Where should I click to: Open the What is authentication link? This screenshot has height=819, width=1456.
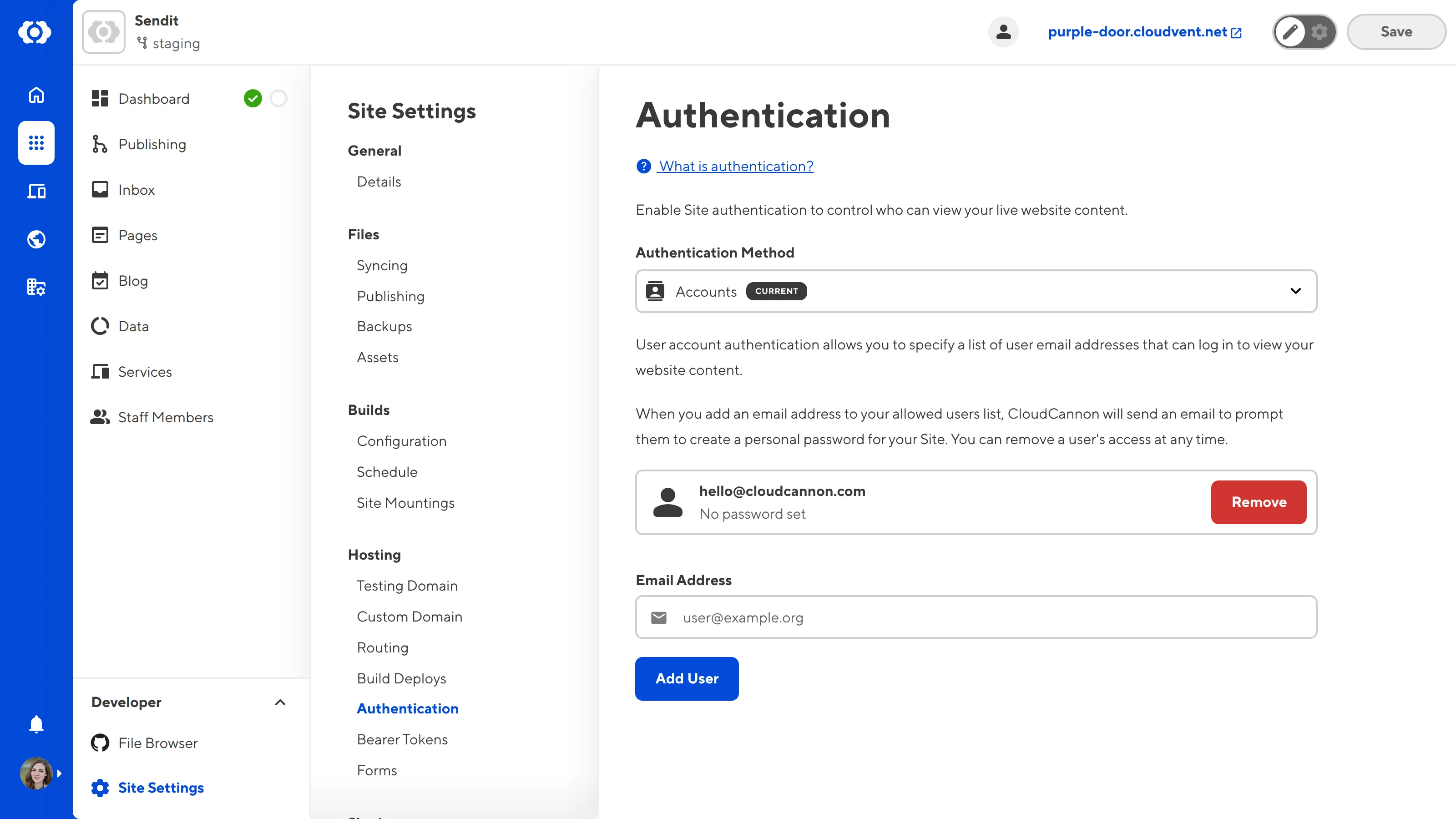tap(736, 166)
